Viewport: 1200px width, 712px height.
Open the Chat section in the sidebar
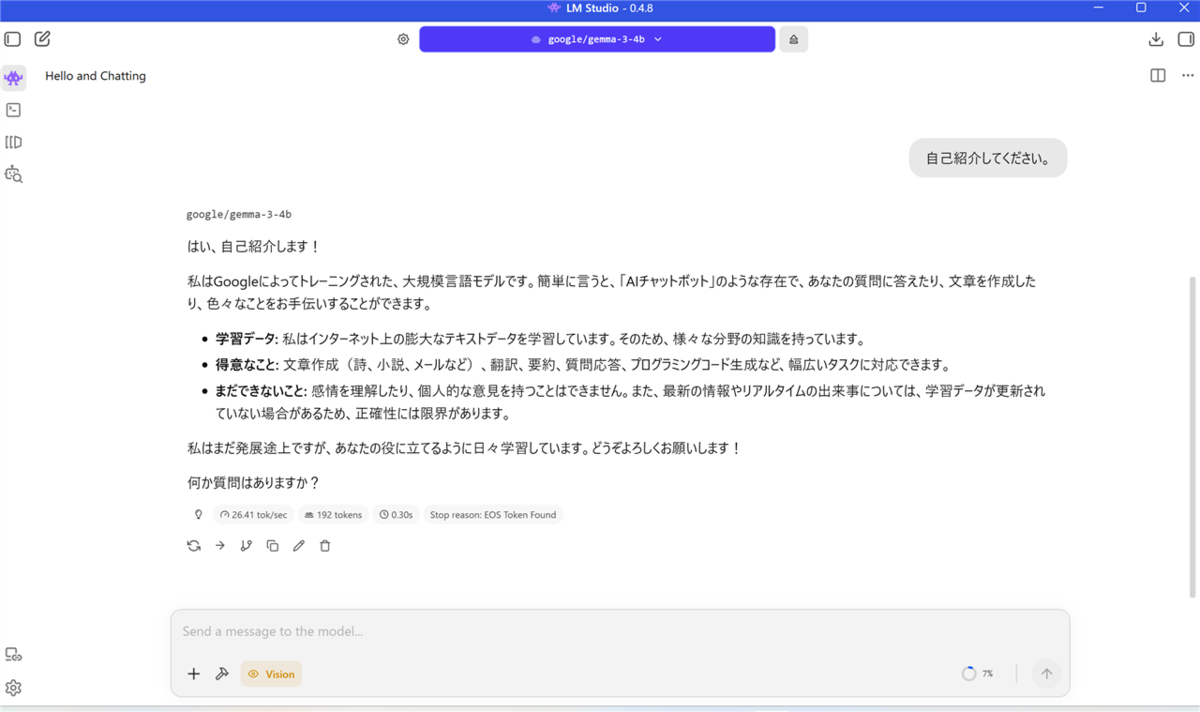(x=13, y=78)
